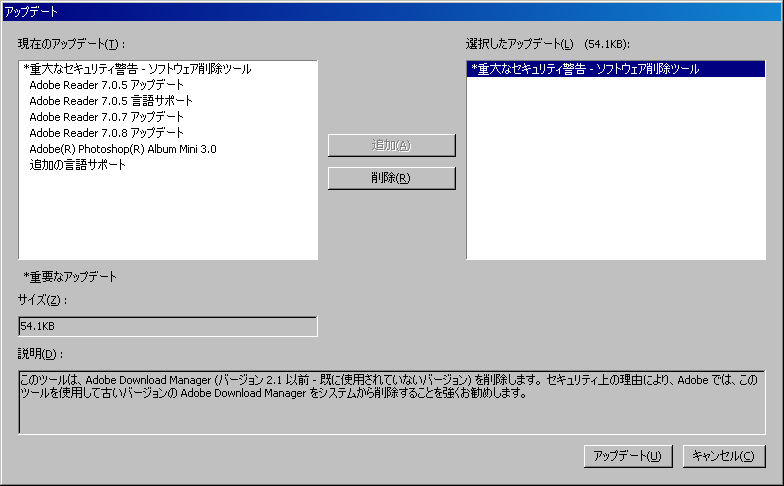The height and width of the screenshot is (486, 784).
Task: Click the 現在のアップデート(T) label
Action: (x=71, y=44)
